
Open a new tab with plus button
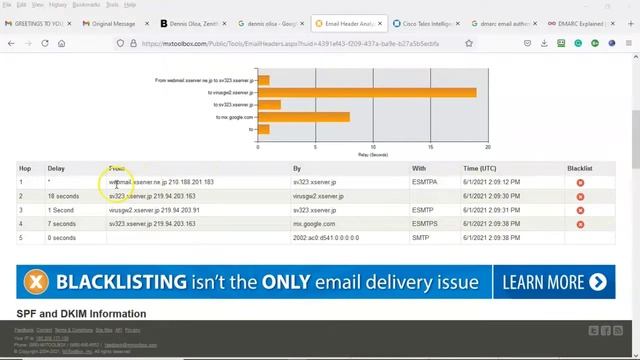pos(631,24)
